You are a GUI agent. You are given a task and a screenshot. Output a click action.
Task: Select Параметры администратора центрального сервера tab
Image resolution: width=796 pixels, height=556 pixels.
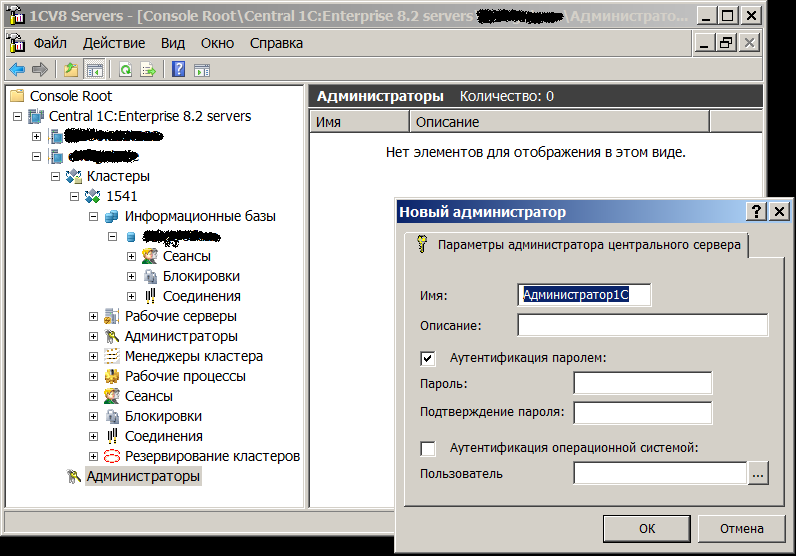(576, 245)
